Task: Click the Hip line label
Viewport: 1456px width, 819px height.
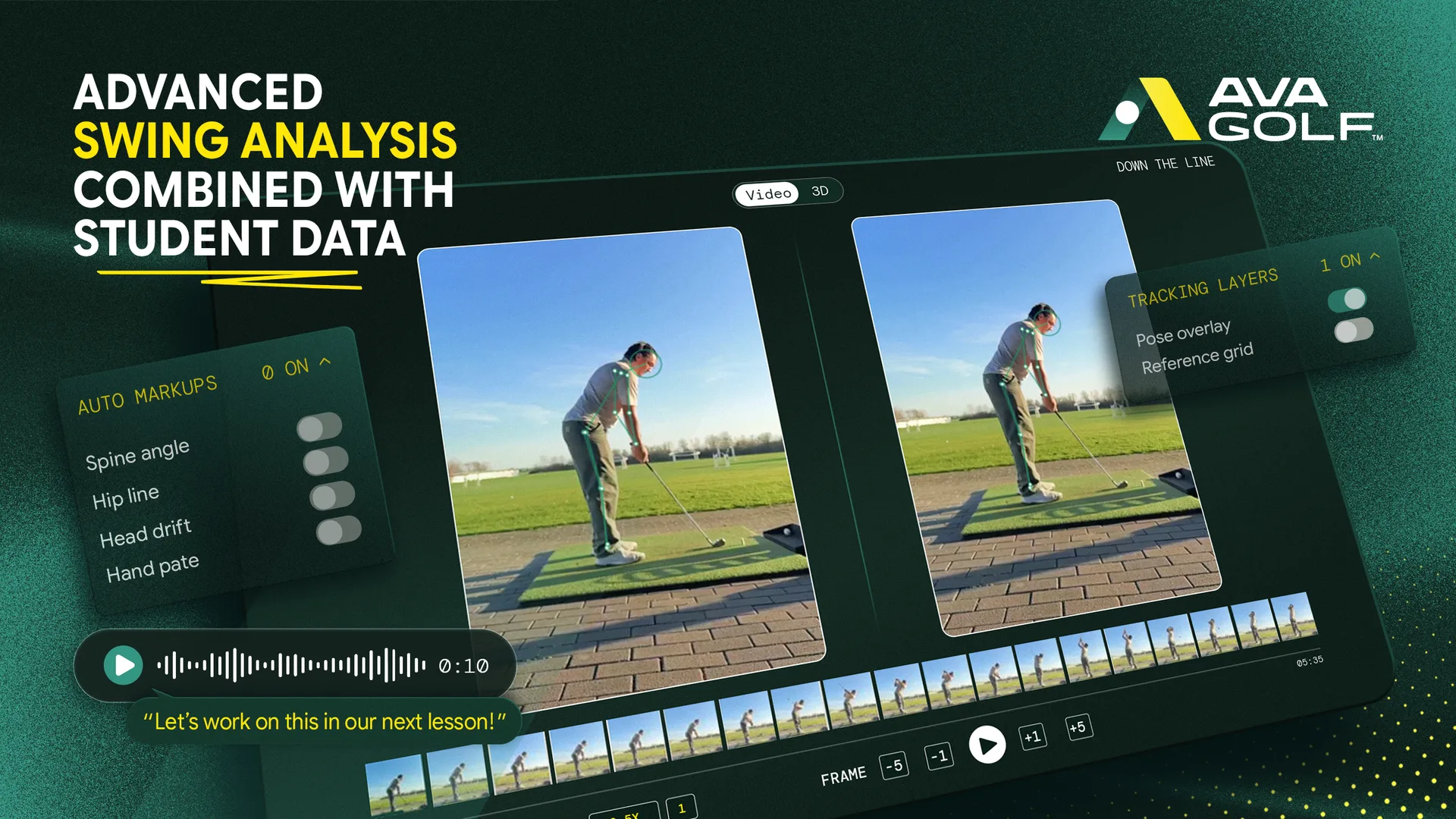Action: [126, 497]
